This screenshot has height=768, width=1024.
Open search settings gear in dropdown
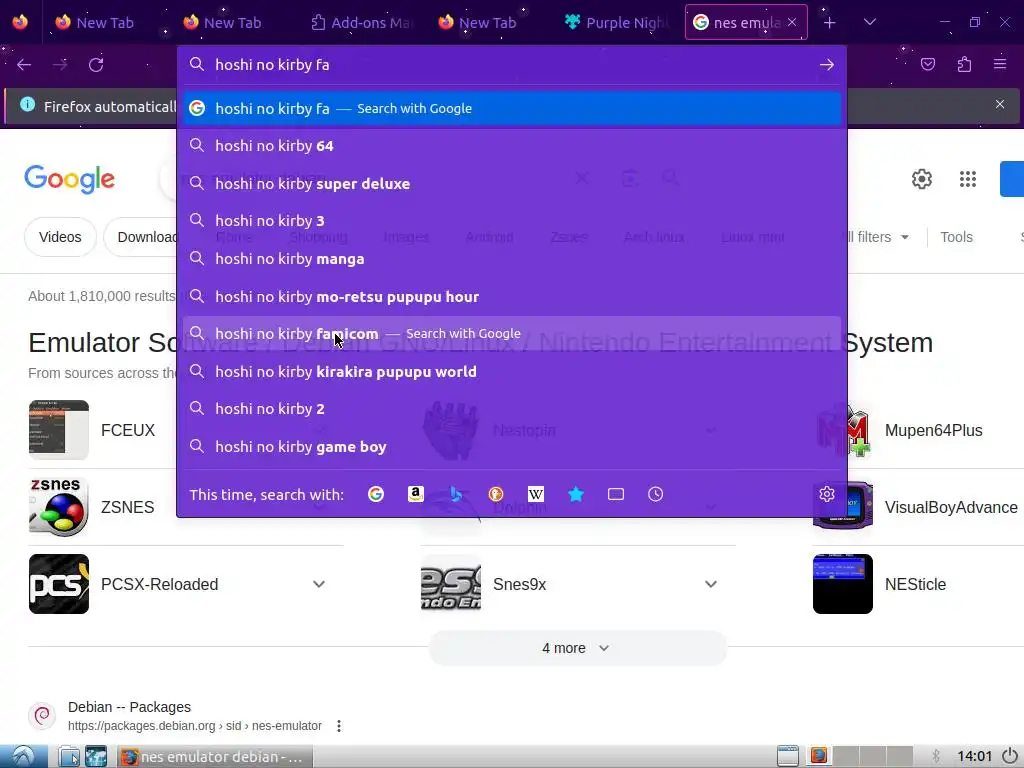[x=827, y=494]
